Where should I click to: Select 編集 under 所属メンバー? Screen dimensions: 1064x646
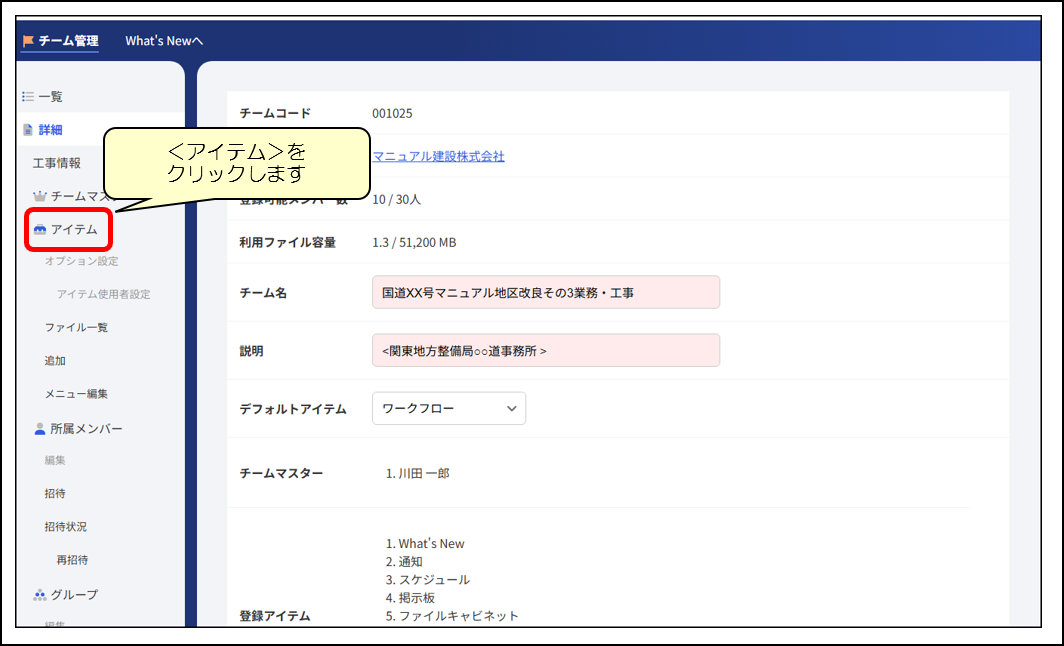55,460
